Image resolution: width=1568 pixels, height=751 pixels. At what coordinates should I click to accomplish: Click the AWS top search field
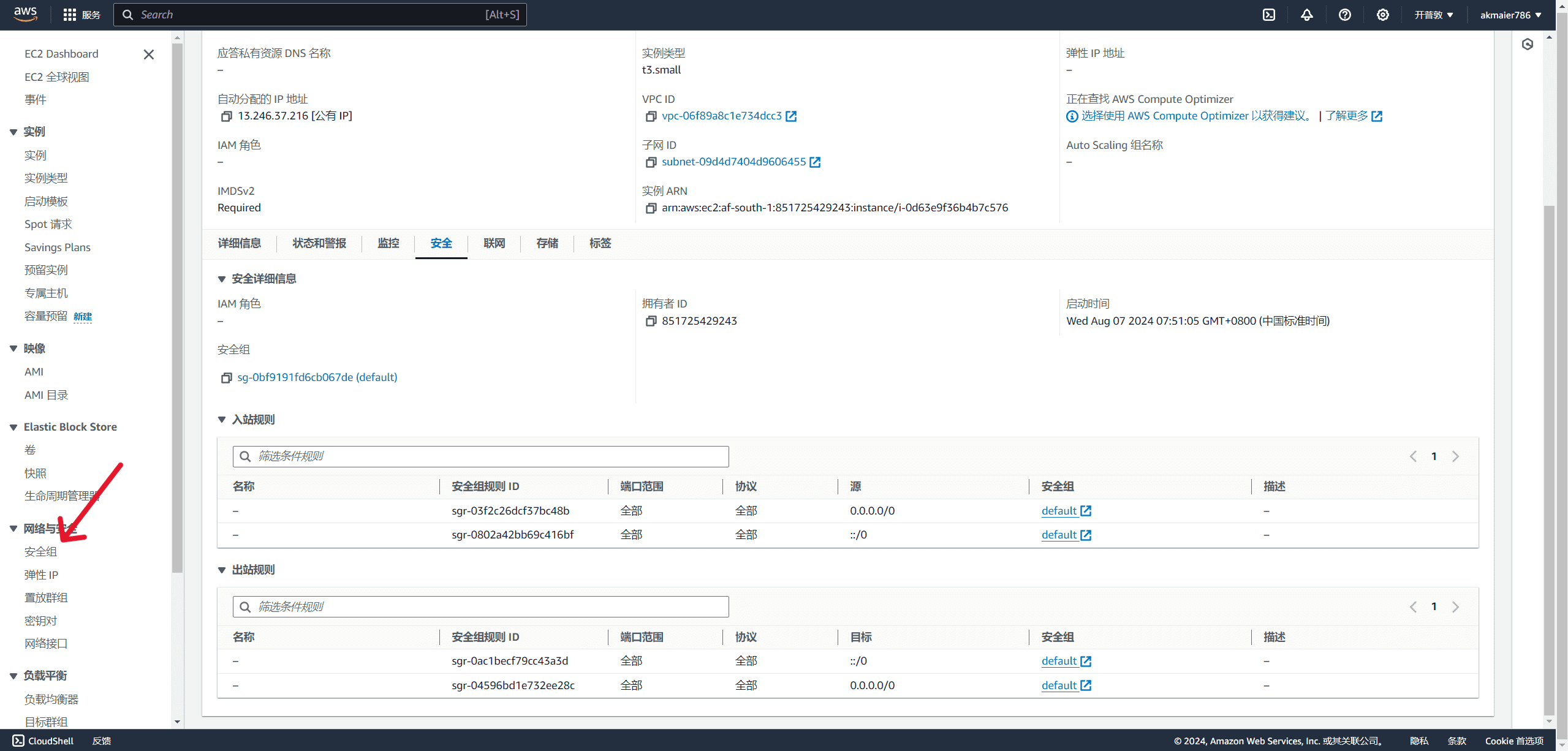point(320,15)
